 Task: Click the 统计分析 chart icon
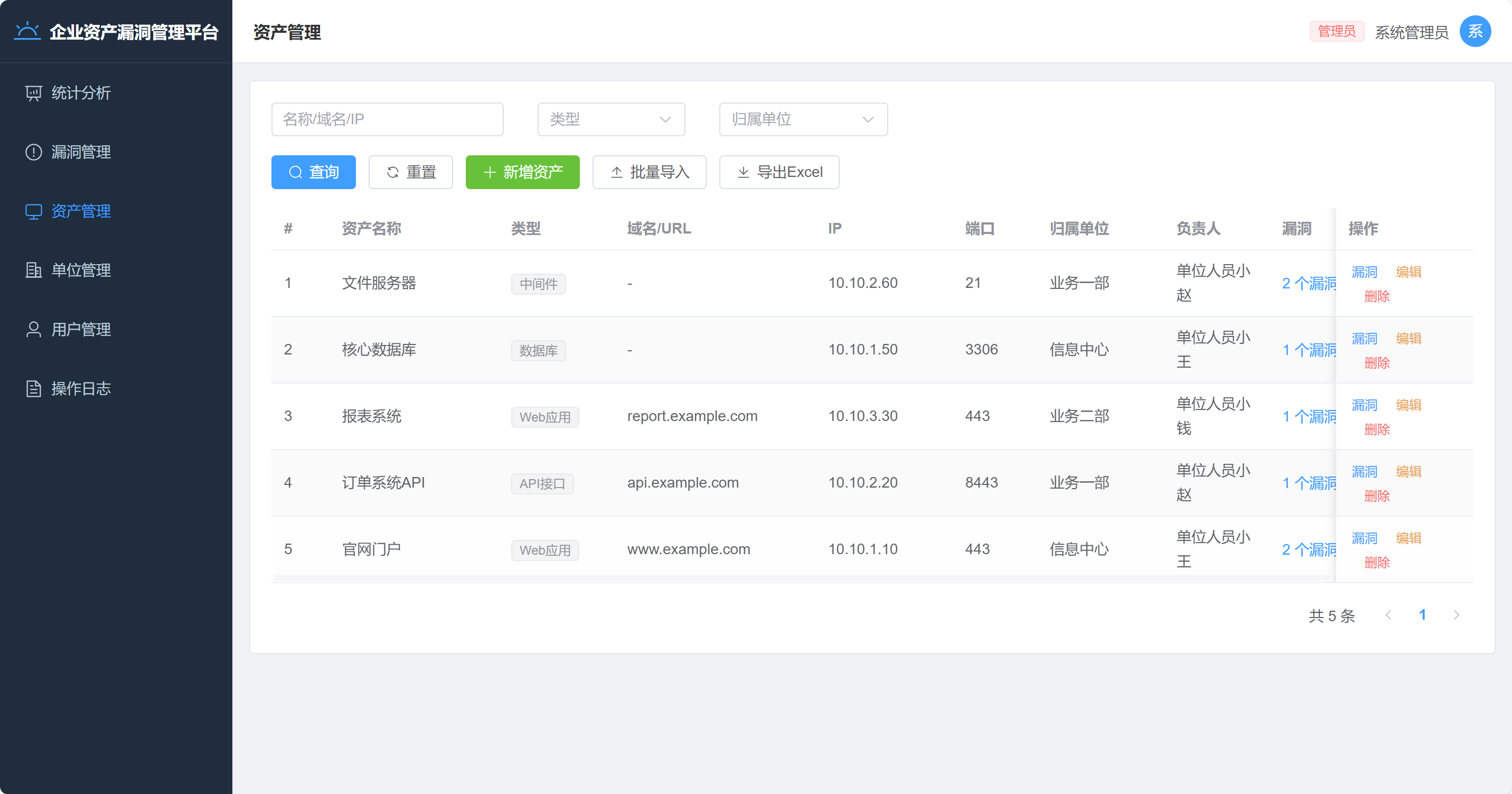(x=33, y=93)
